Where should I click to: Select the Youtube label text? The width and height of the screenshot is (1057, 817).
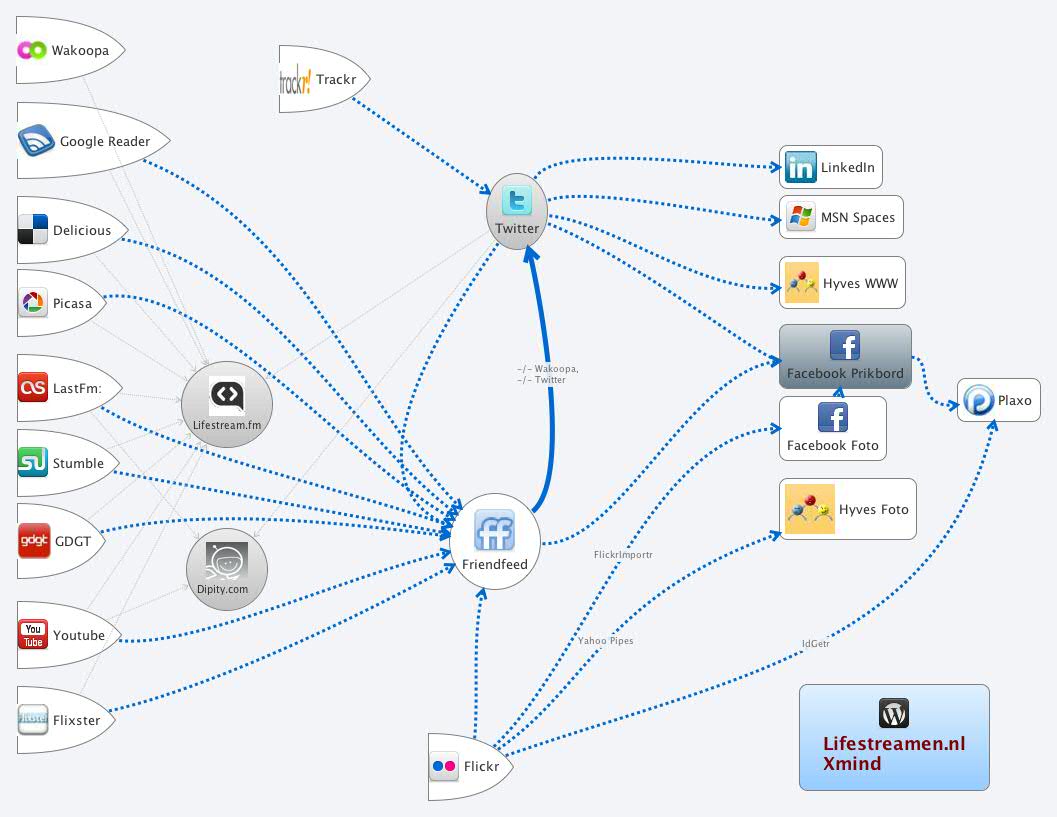tap(79, 635)
